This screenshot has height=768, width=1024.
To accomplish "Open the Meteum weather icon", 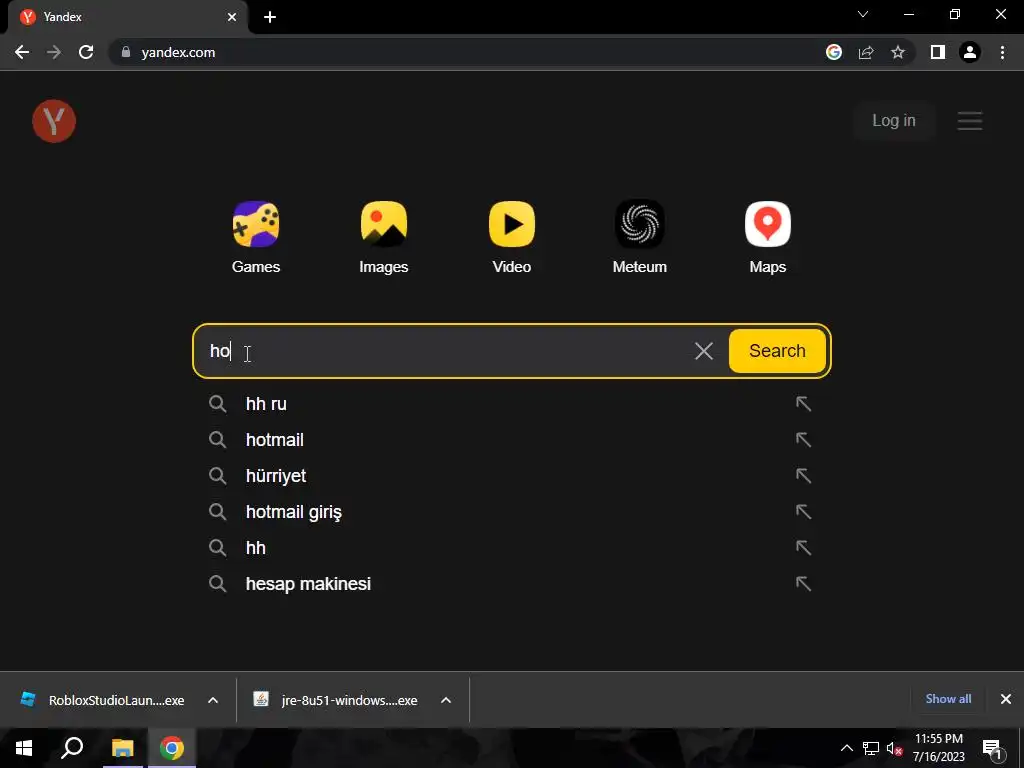I will pyautogui.click(x=640, y=224).
